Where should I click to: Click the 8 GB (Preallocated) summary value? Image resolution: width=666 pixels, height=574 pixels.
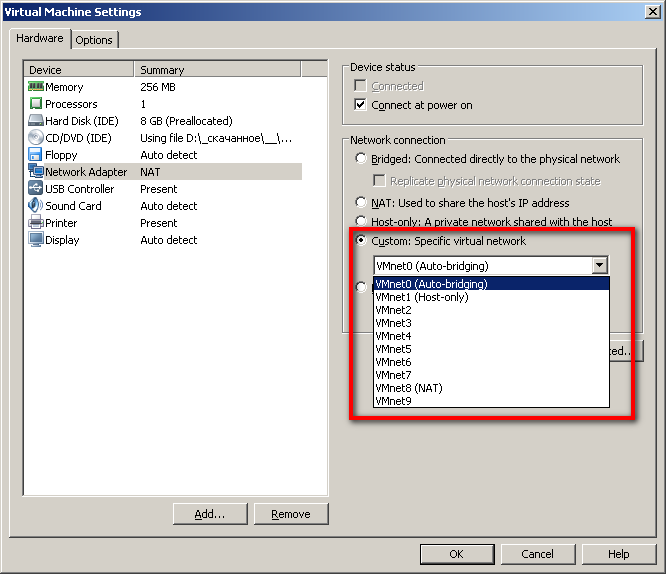(186, 121)
